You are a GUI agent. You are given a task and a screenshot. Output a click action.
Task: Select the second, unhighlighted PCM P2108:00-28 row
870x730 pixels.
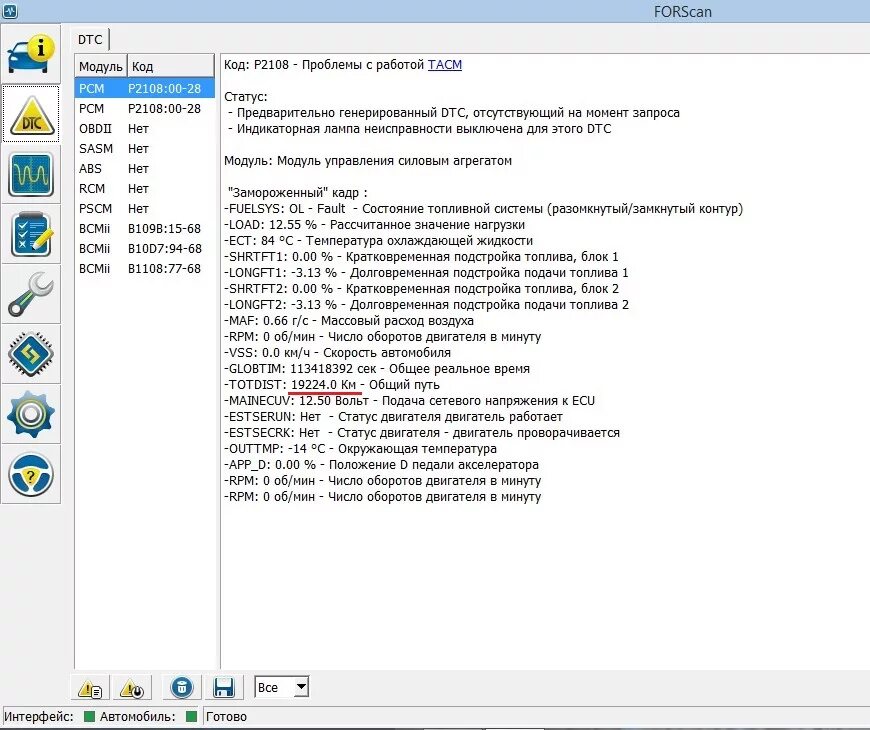click(x=144, y=108)
